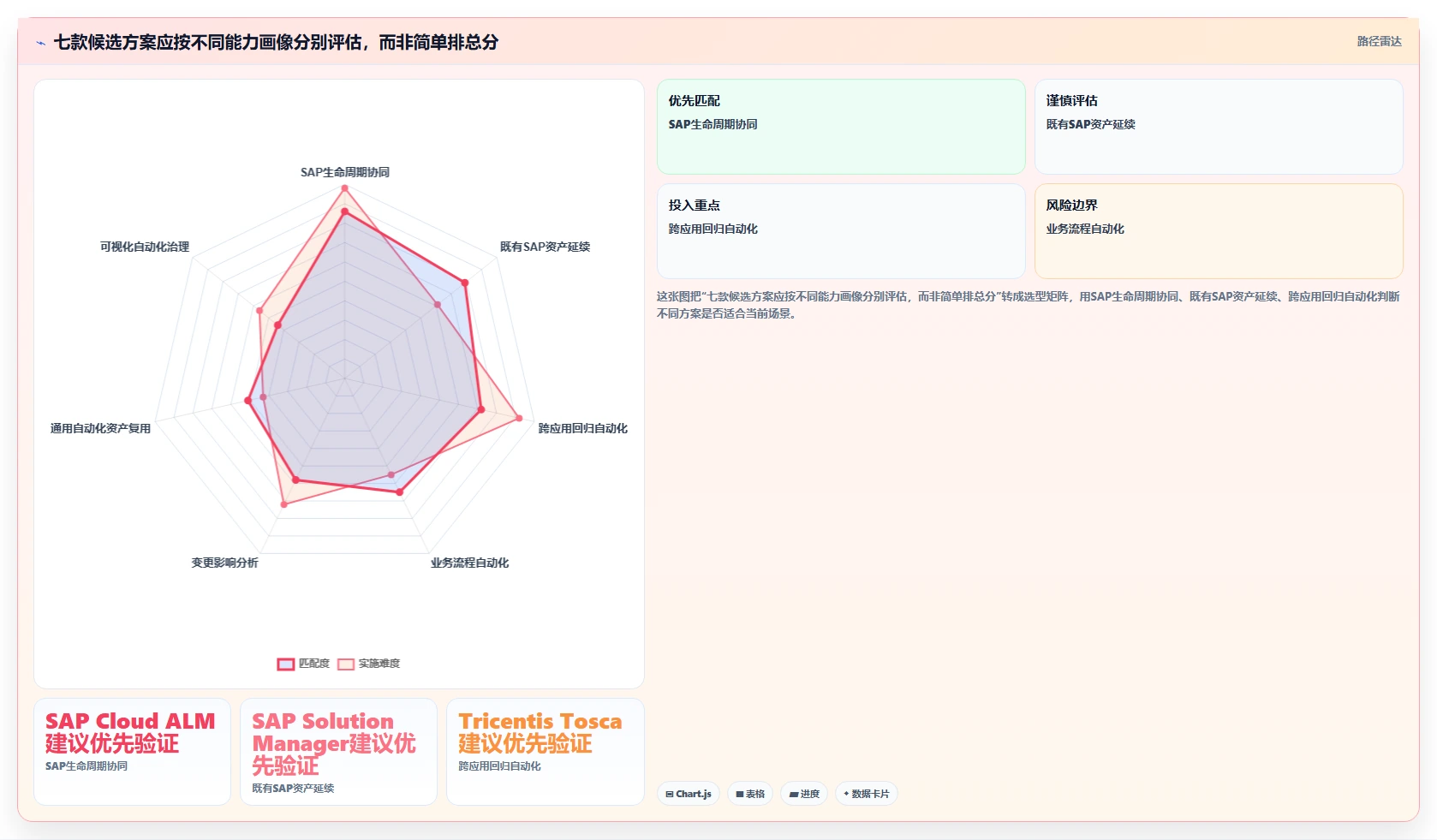
Task: Click the 业务流程自动化 radar axis label
Action: 469,563
